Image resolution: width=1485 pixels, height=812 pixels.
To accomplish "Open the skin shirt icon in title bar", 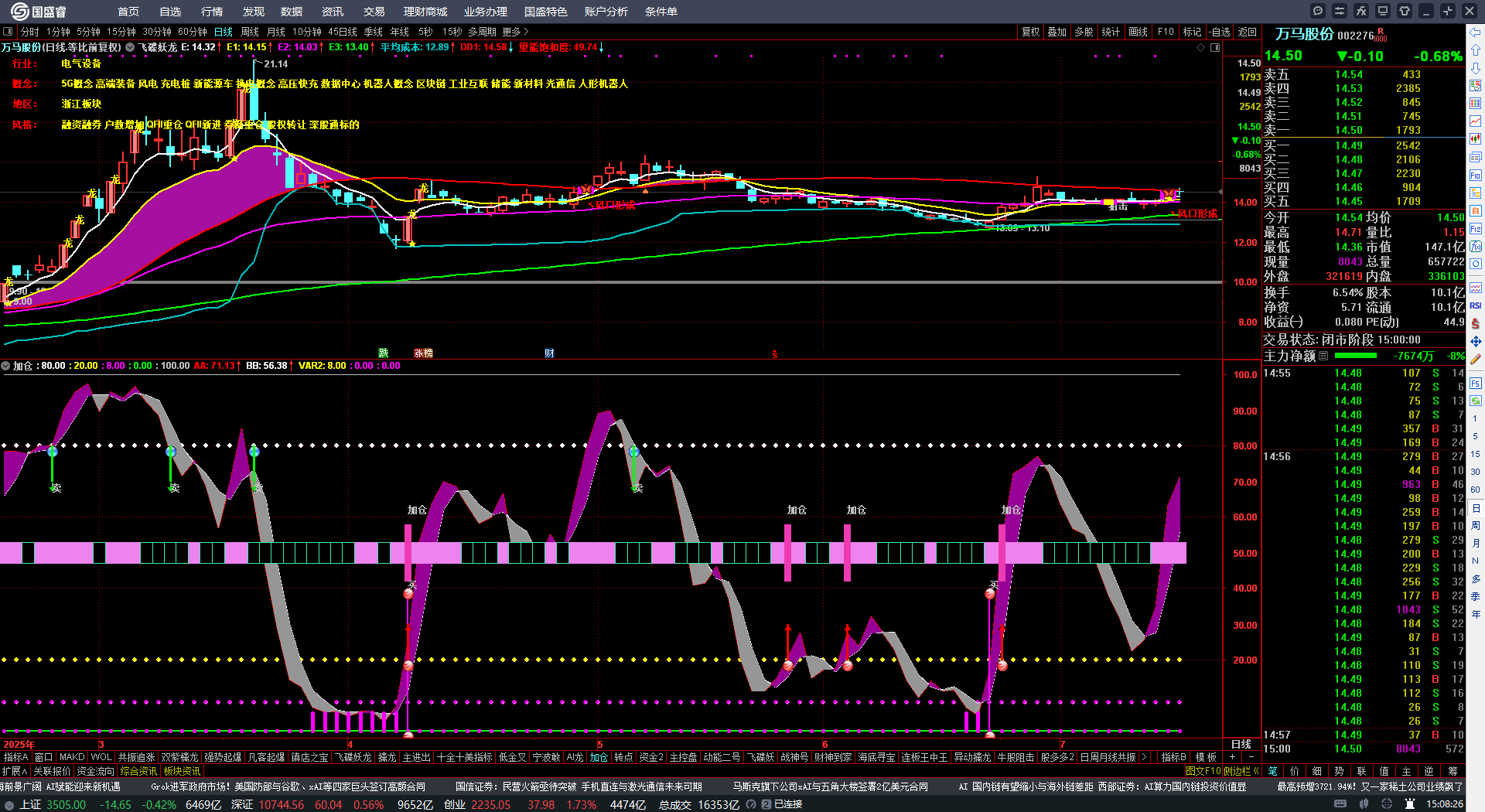I will 1405,11.
